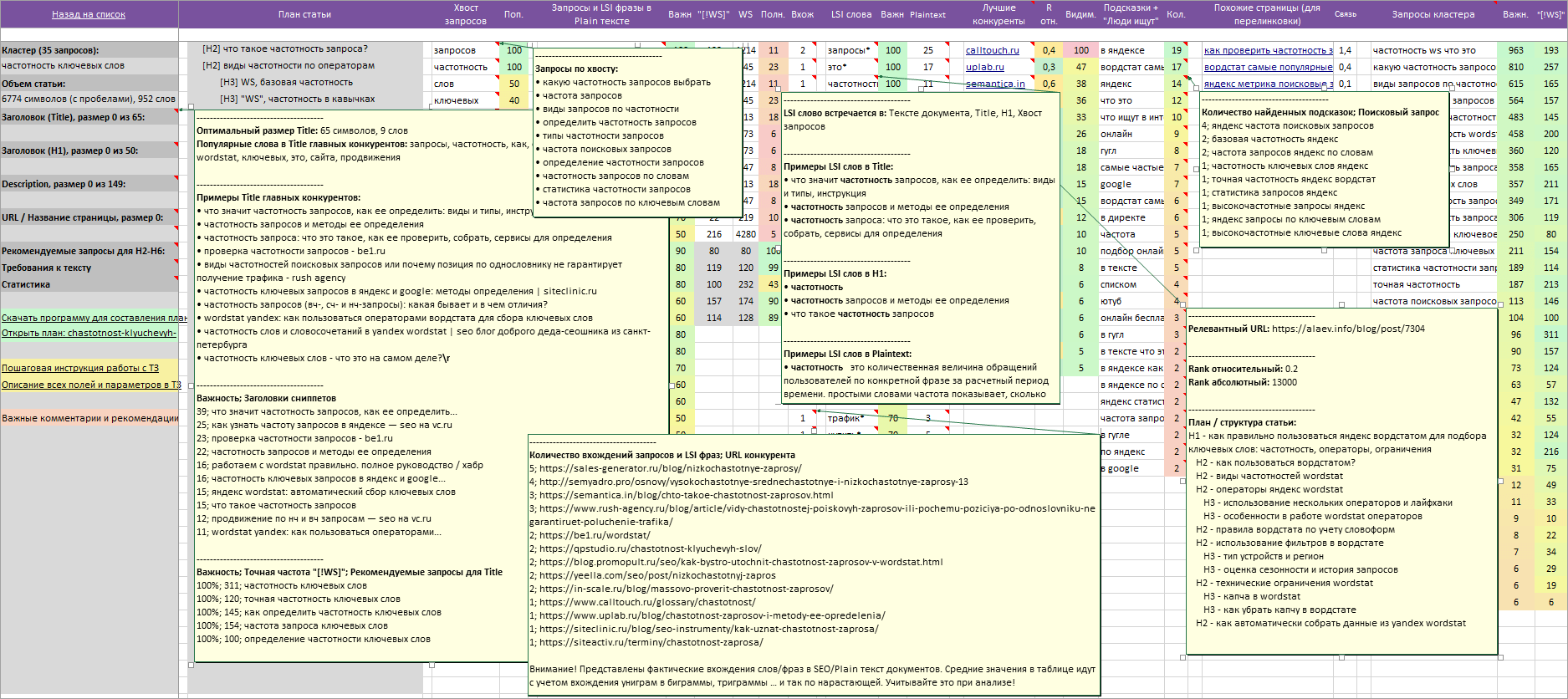Select the 'Требования к тексту' cell

click(89, 268)
